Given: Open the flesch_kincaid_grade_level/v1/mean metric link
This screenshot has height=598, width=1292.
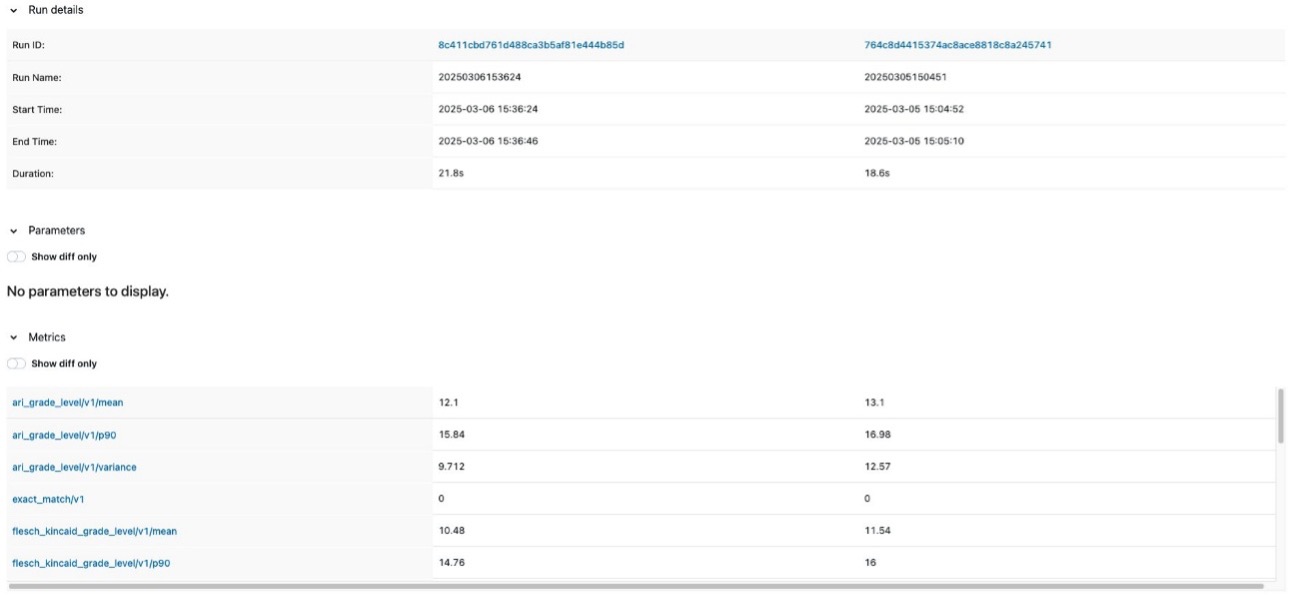Looking at the screenshot, I should click(94, 531).
